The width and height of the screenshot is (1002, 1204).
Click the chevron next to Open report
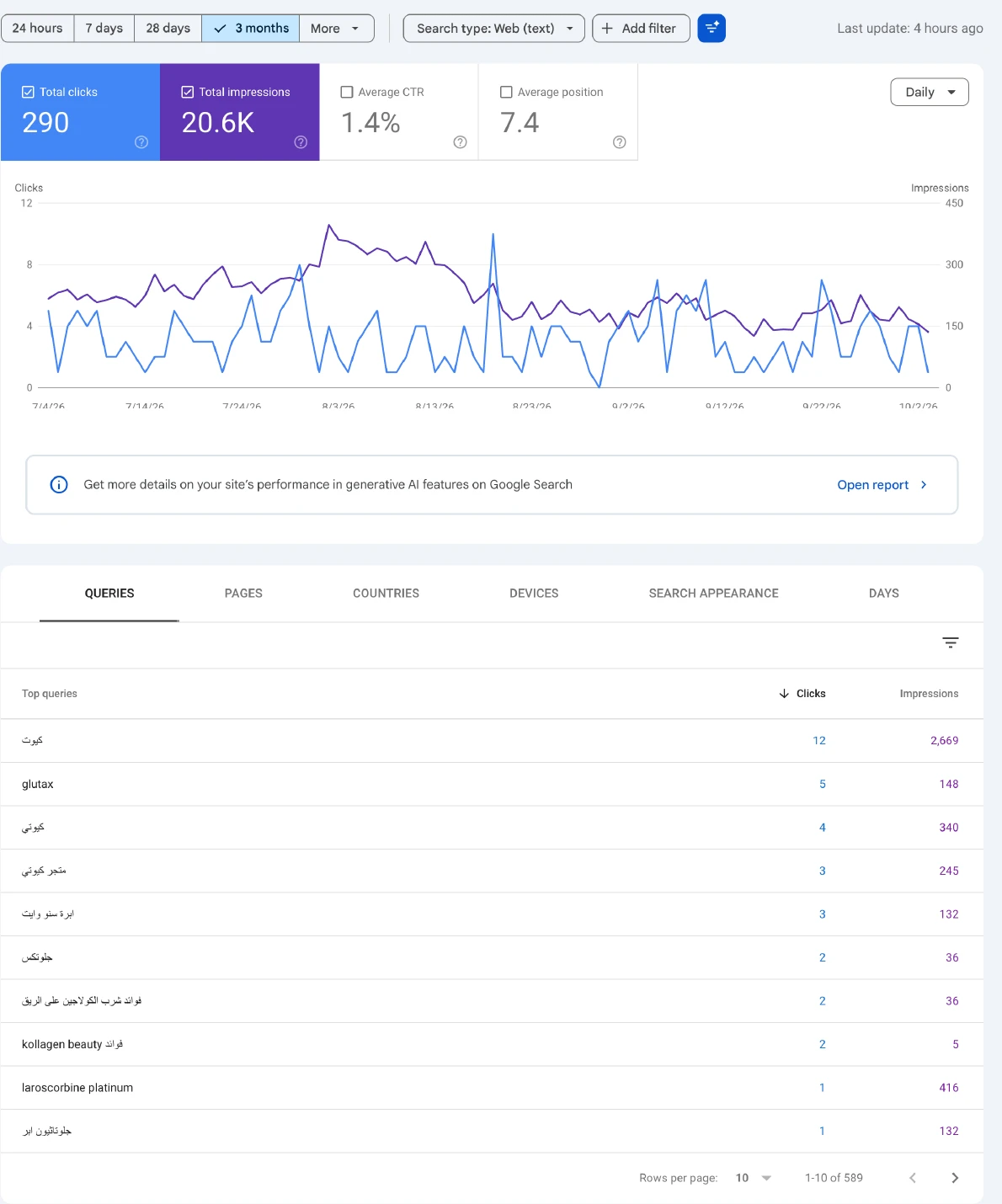pos(924,485)
